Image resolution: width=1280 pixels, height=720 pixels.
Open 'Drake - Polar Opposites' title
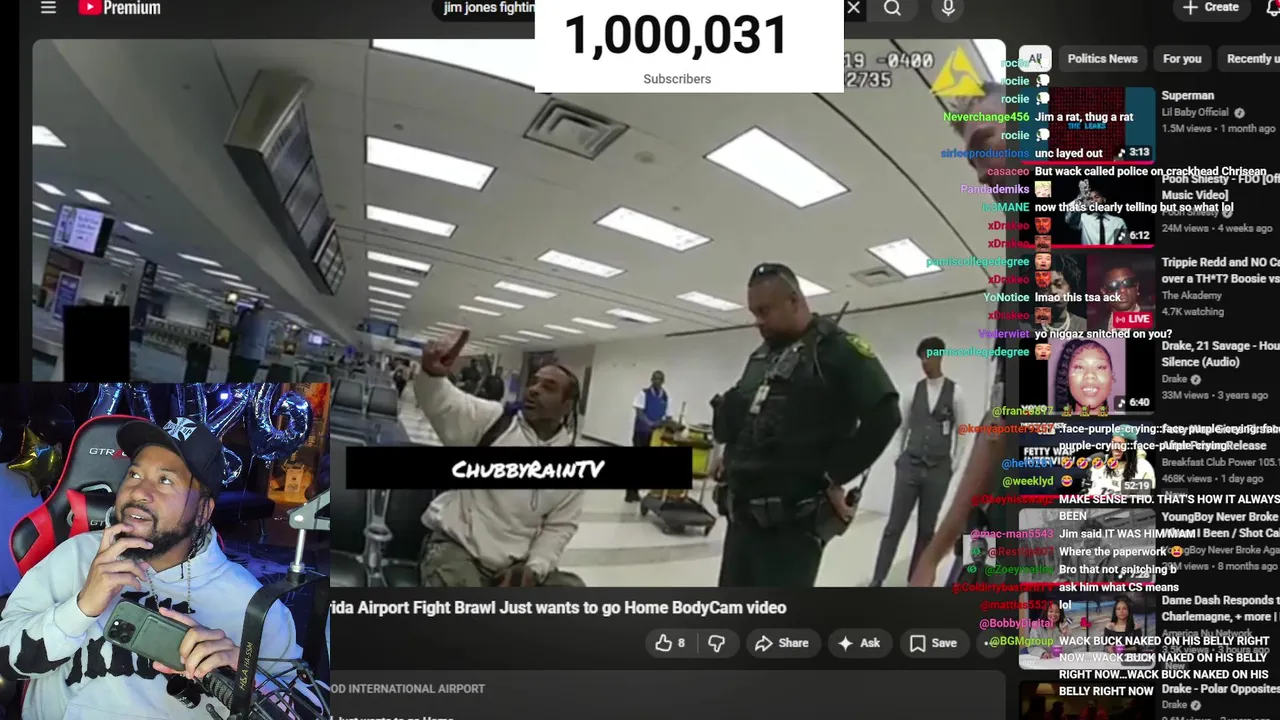(x=1221, y=690)
